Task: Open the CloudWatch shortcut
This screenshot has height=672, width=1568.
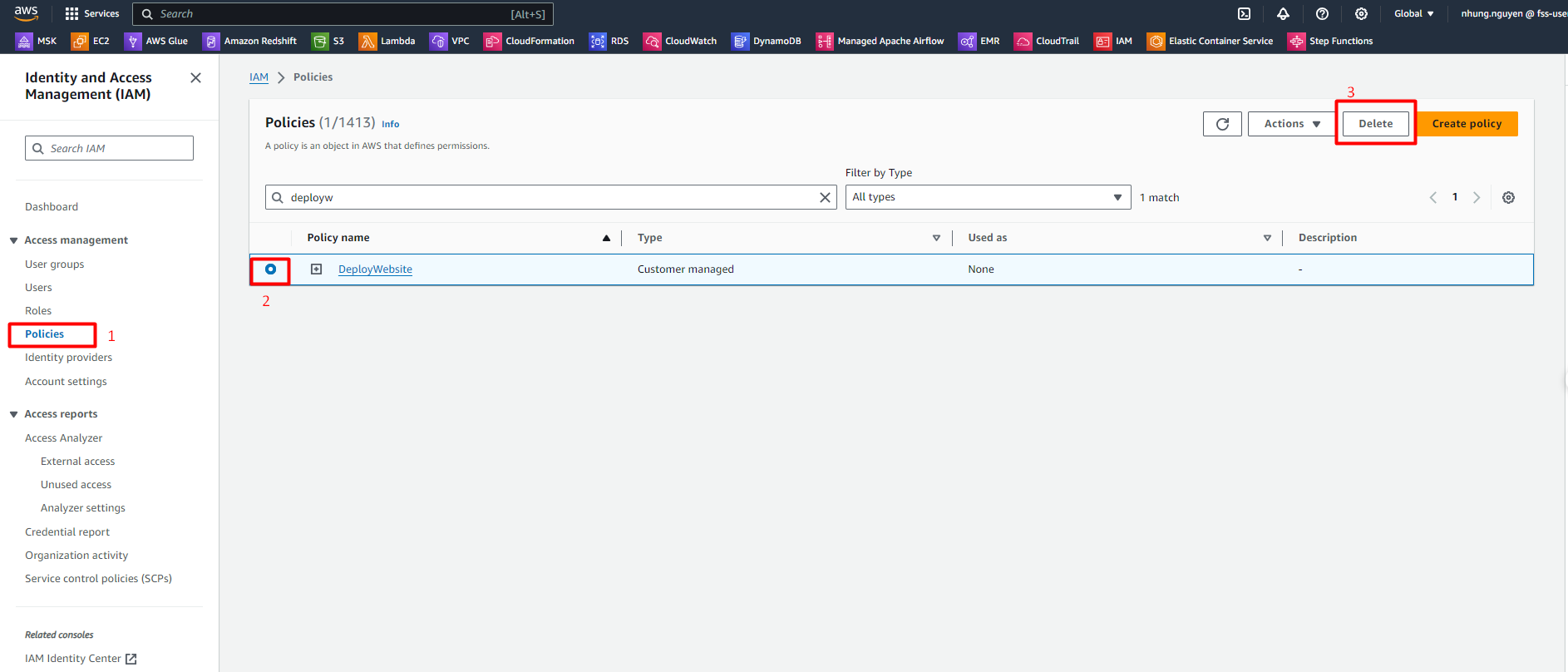Action: pyautogui.click(x=680, y=41)
